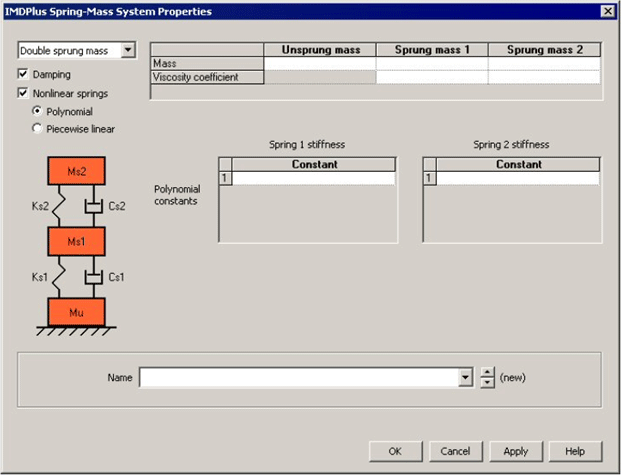The height and width of the screenshot is (475, 621).
Task: Select the Polynomial radio button
Action: (37, 111)
